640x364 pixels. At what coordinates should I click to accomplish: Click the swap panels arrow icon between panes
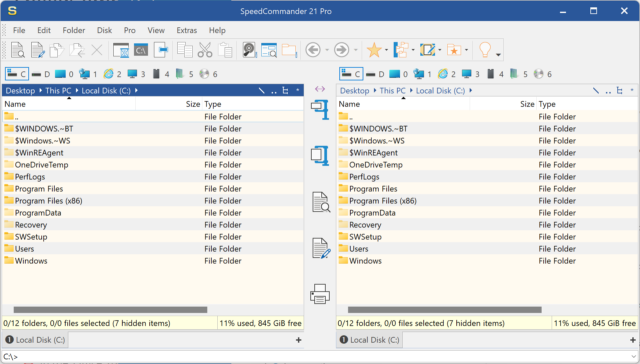click(320, 89)
